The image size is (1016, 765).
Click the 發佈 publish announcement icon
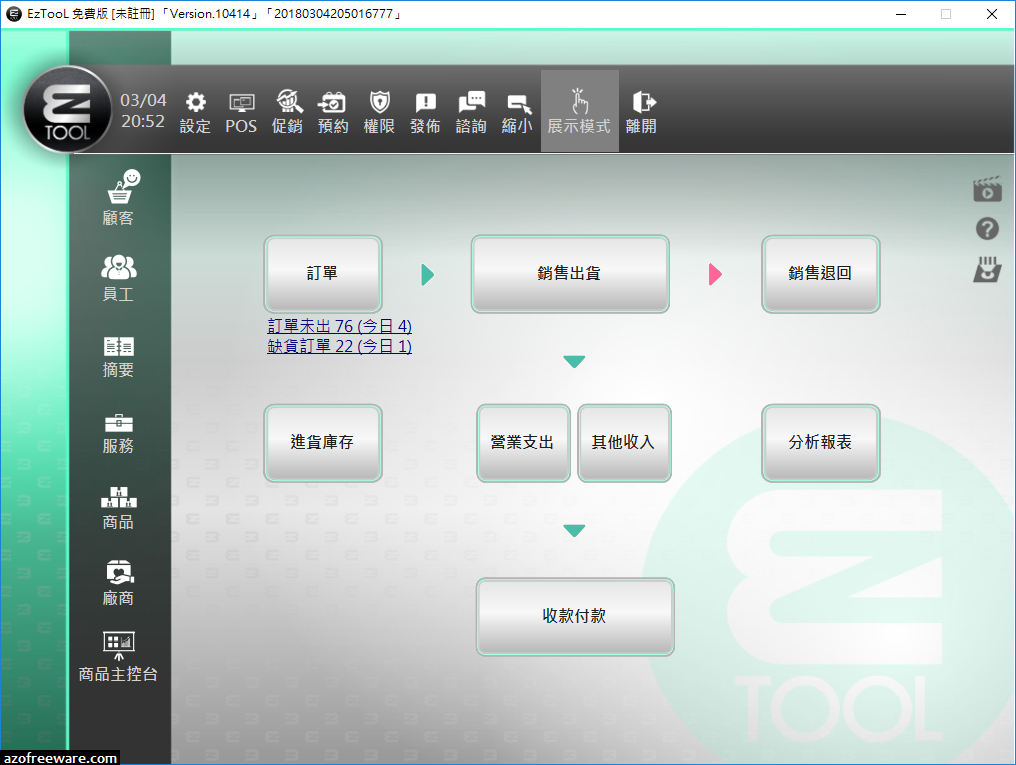point(425,110)
